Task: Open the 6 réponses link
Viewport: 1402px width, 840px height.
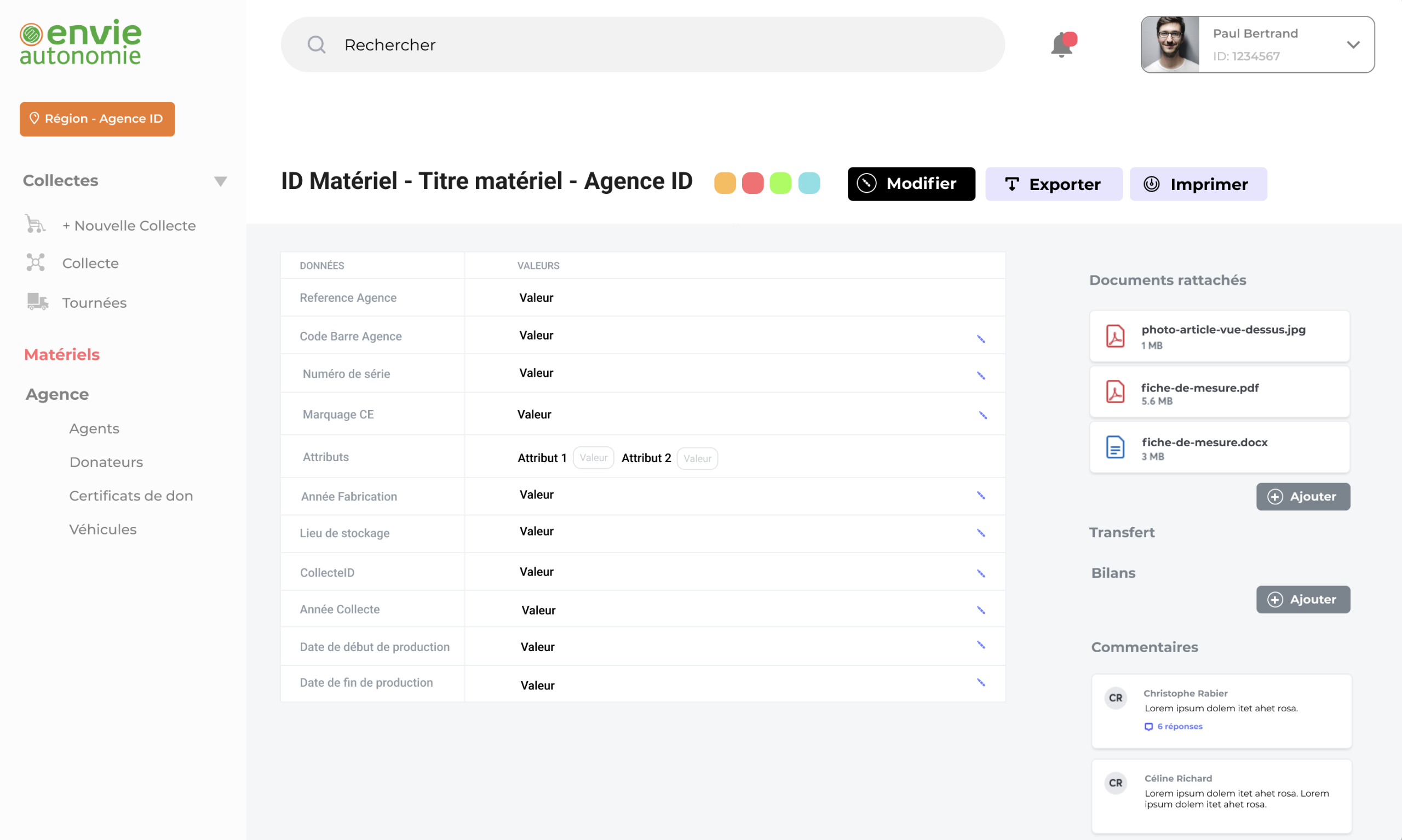Action: click(1180, 726)
